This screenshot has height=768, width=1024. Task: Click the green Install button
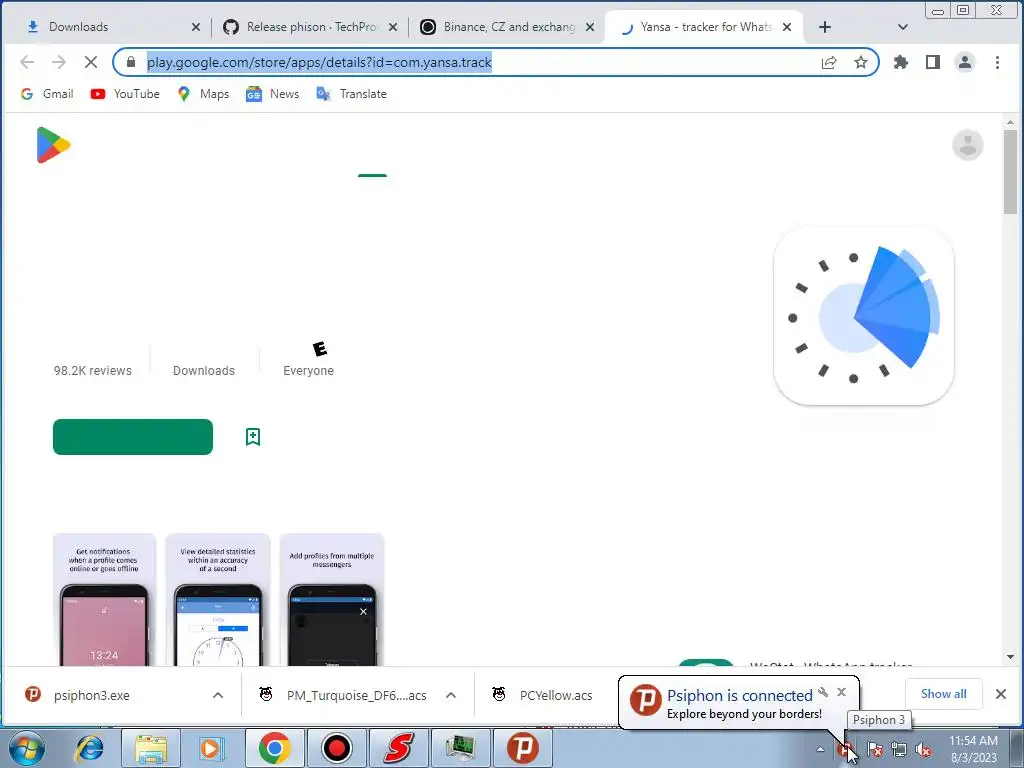(133, 437)
